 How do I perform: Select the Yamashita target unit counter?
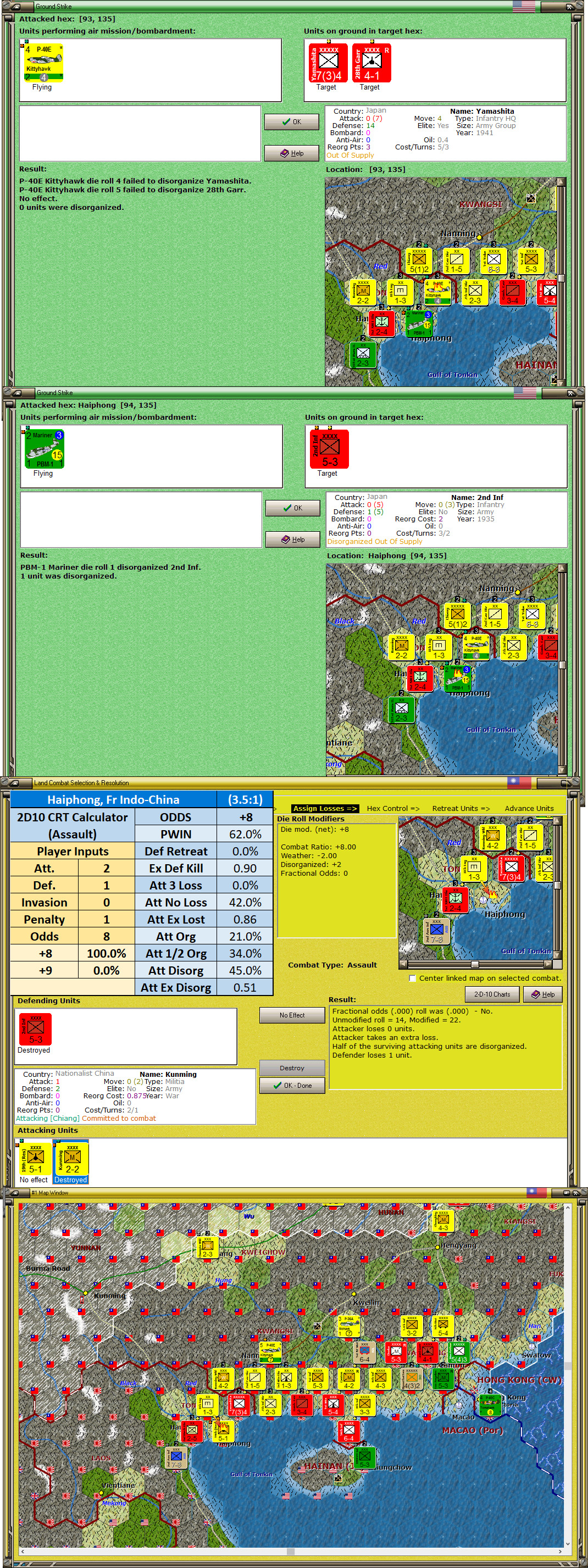point(328,63)
